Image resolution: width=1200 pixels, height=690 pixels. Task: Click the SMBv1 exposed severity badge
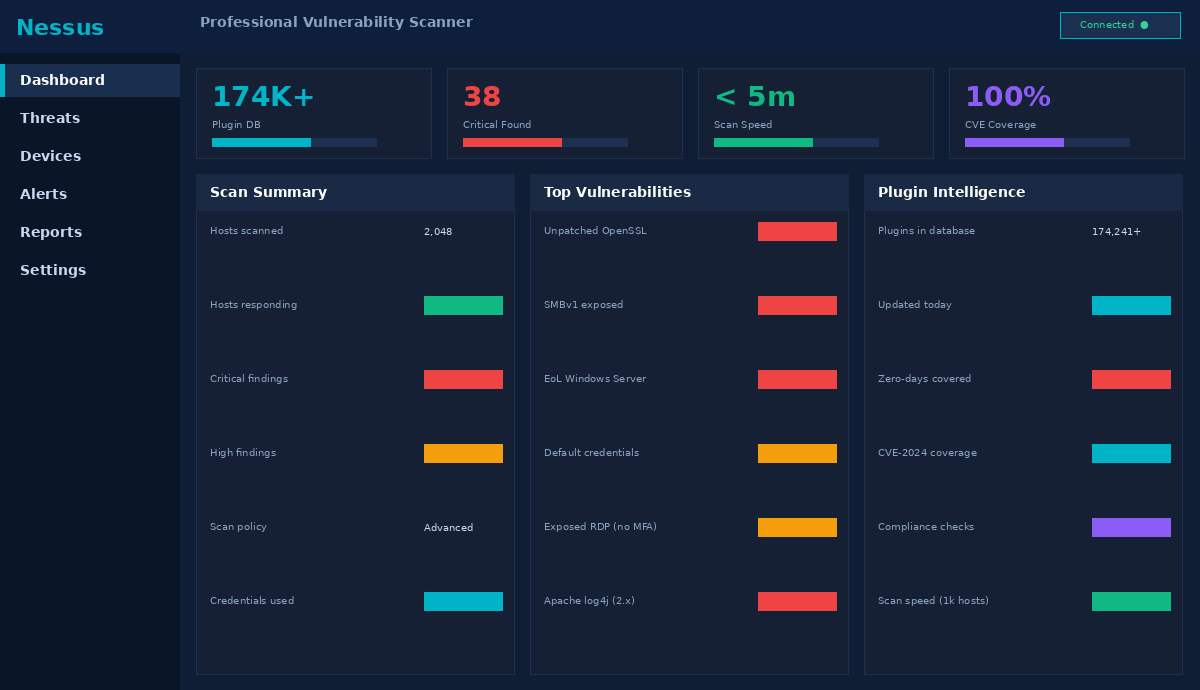797,305
